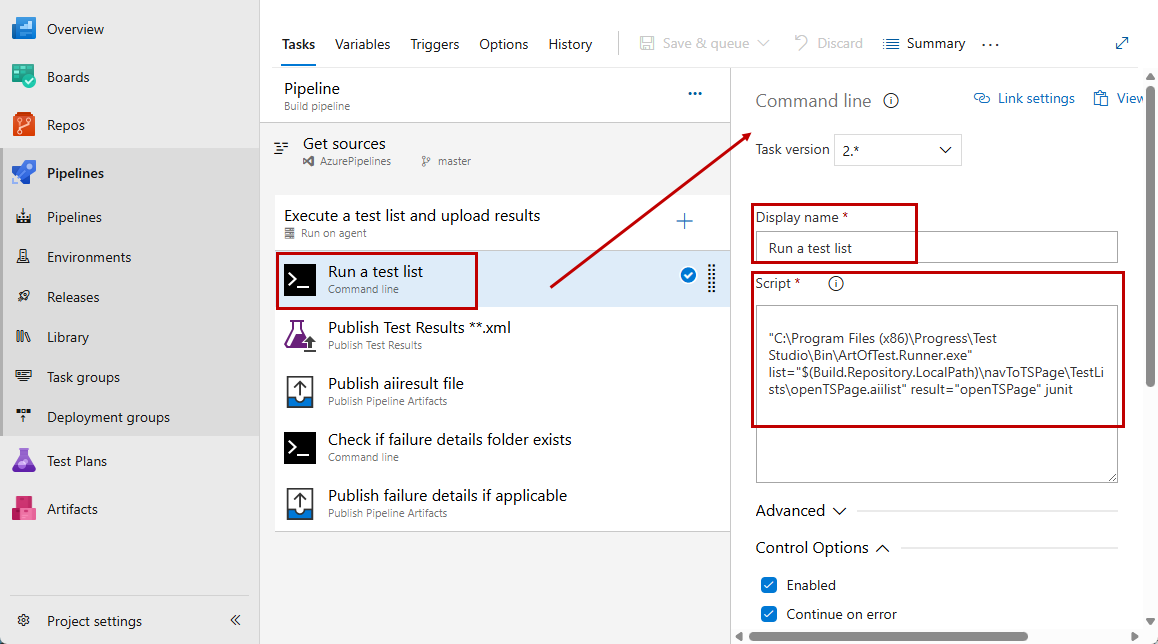1158x644 pixels.
Task: Open Project settings
Action: pyautogui.click(x=95, y=620)
